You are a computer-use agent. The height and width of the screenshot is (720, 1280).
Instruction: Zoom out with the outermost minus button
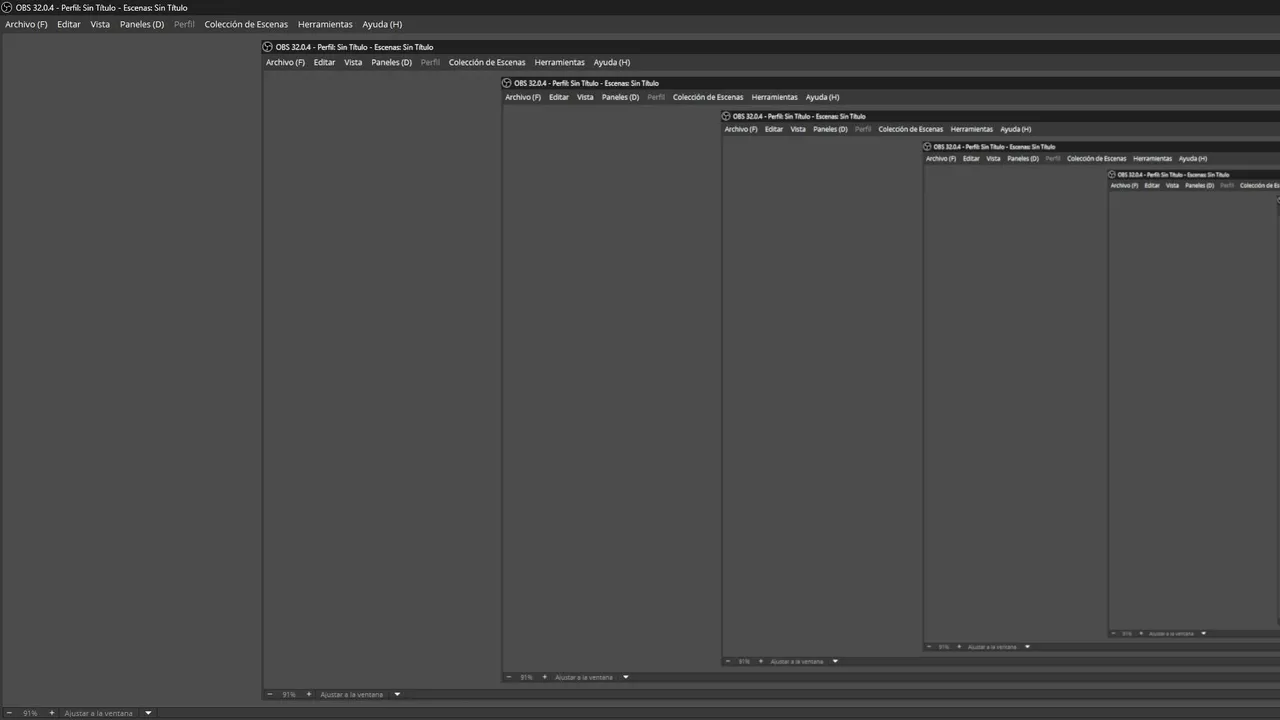(8, 713)
